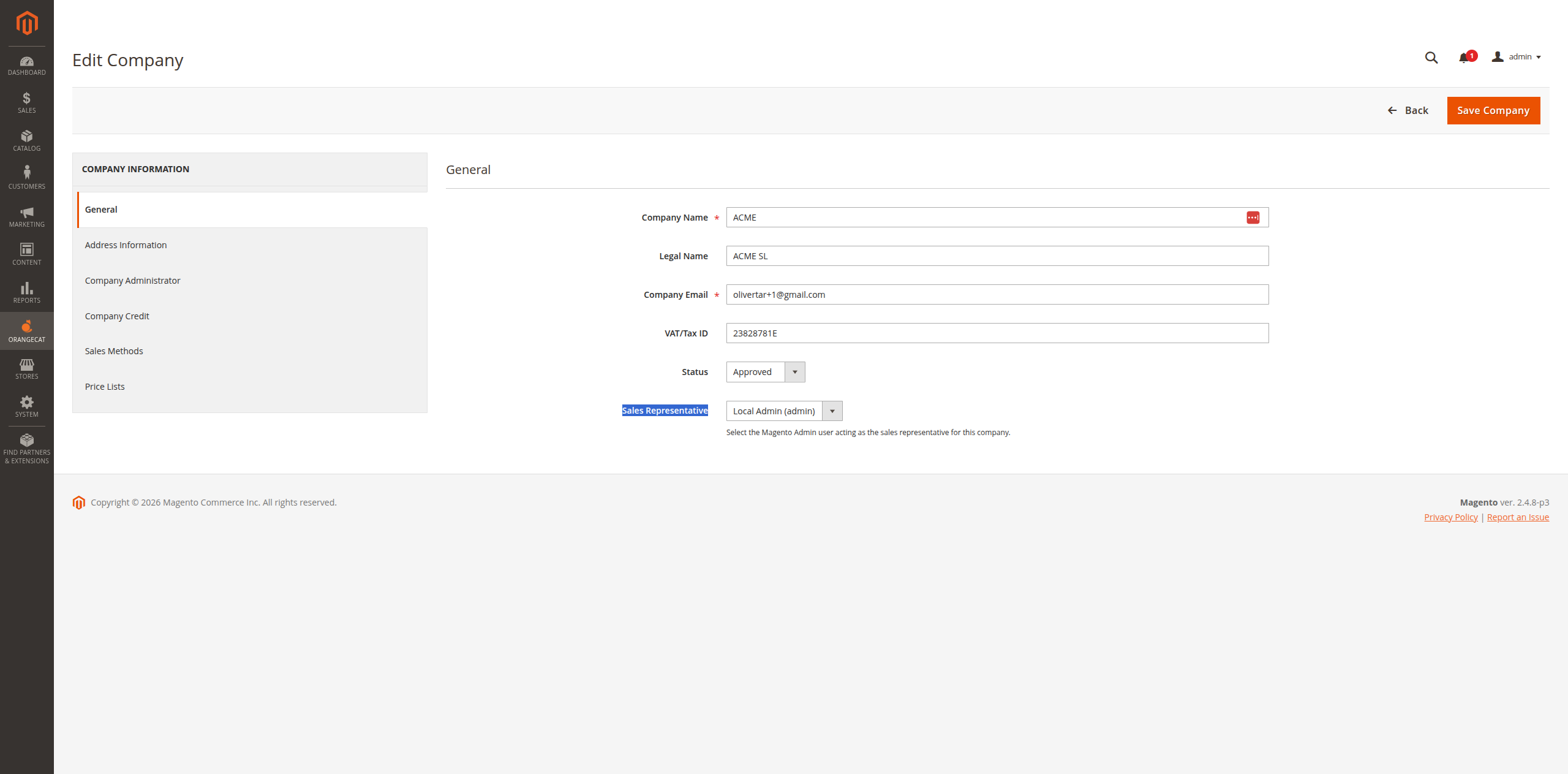Screen dimensions: 1568x774
Task: Open the Customers sidebar icon
Action: coord(26,178)
